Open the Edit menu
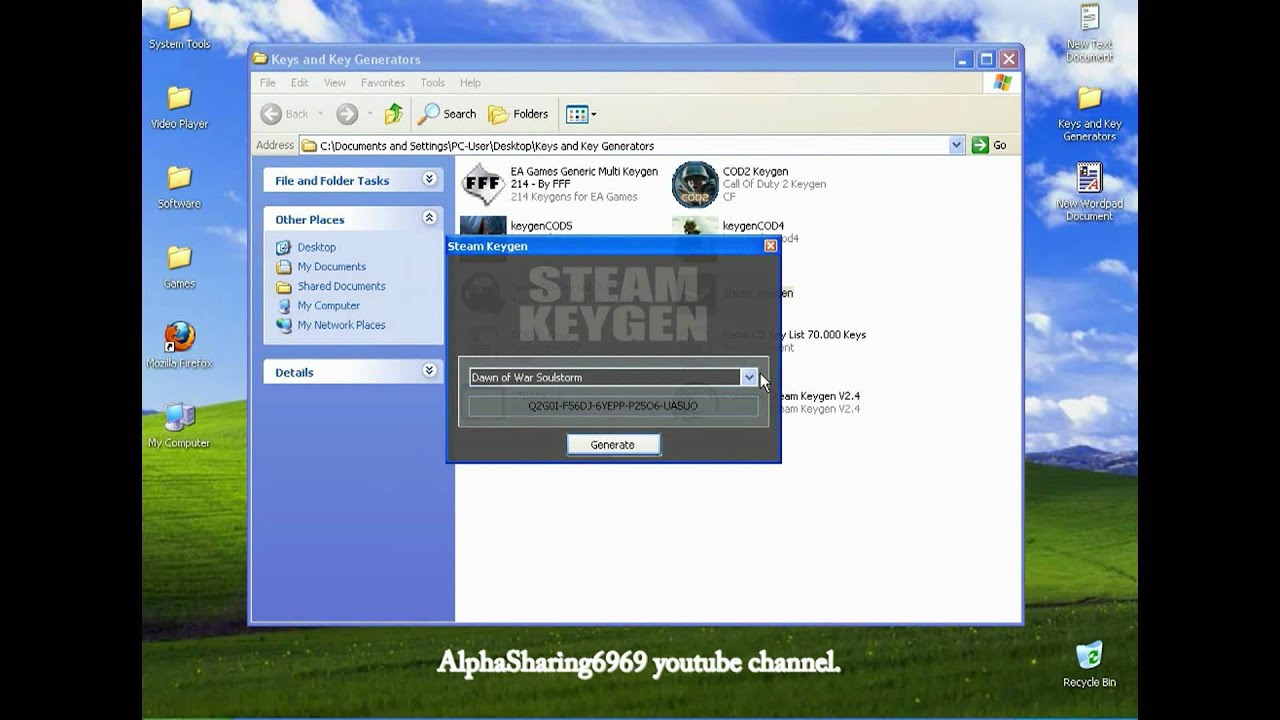This screenshot has height=720, width=1280. point(300,83)
